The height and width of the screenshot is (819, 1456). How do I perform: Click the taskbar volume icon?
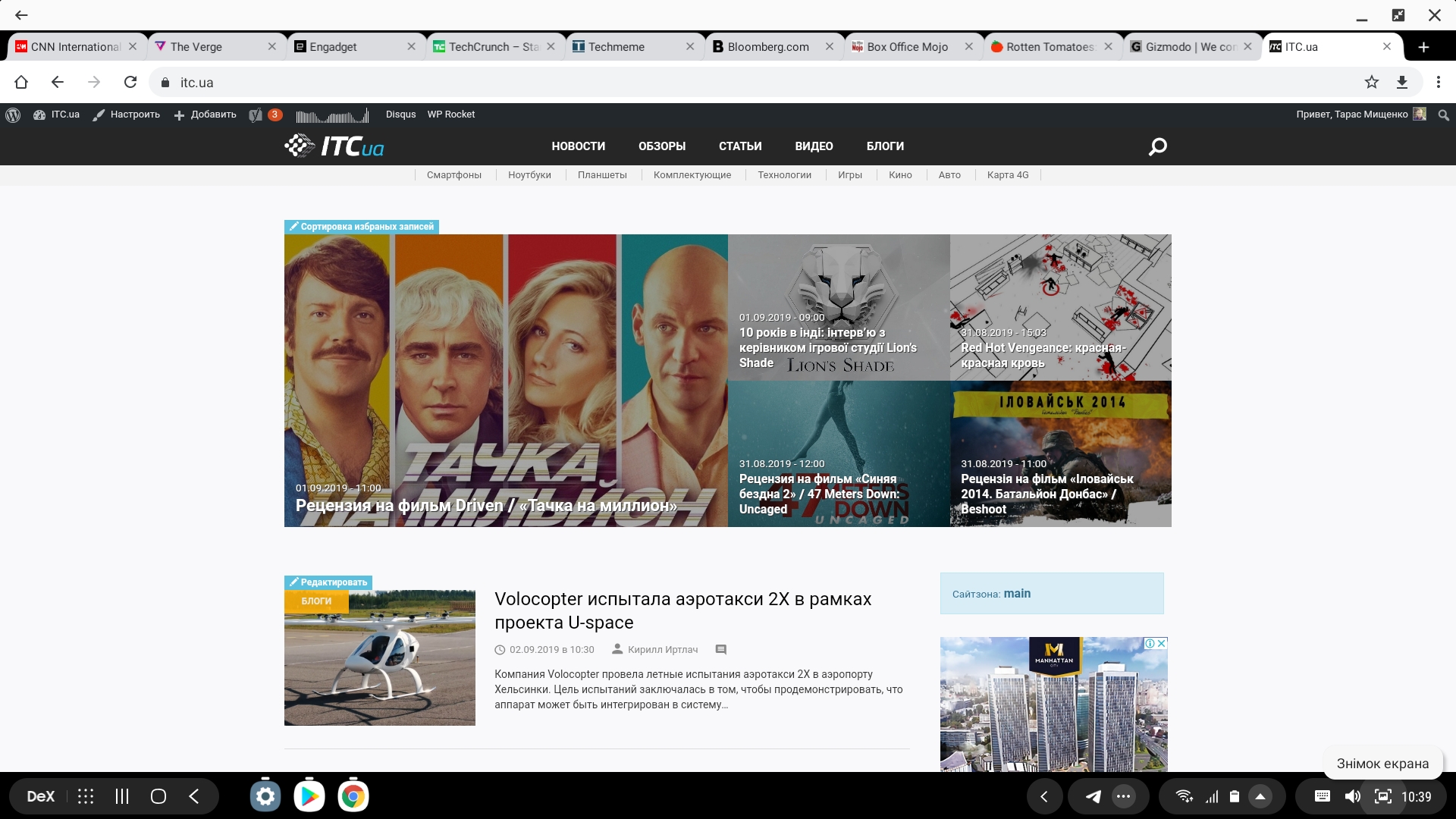pos(1353,796)
